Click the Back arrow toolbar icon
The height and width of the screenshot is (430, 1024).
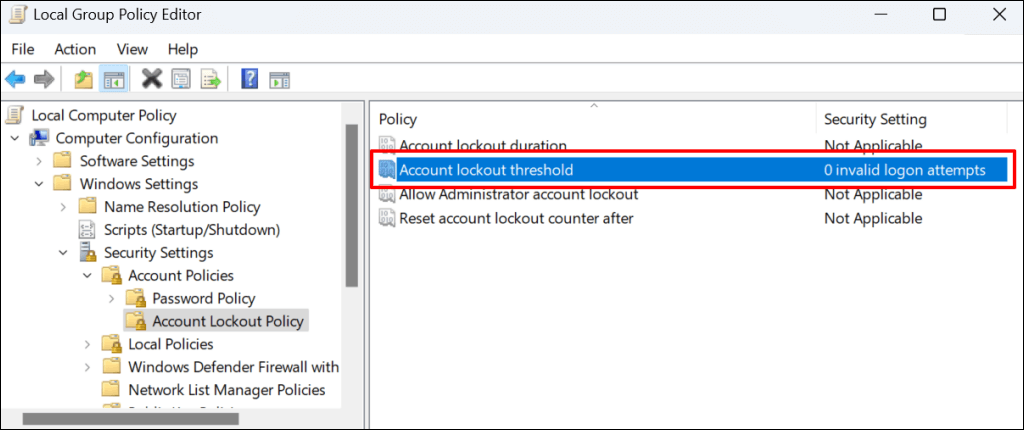point(16,80)
